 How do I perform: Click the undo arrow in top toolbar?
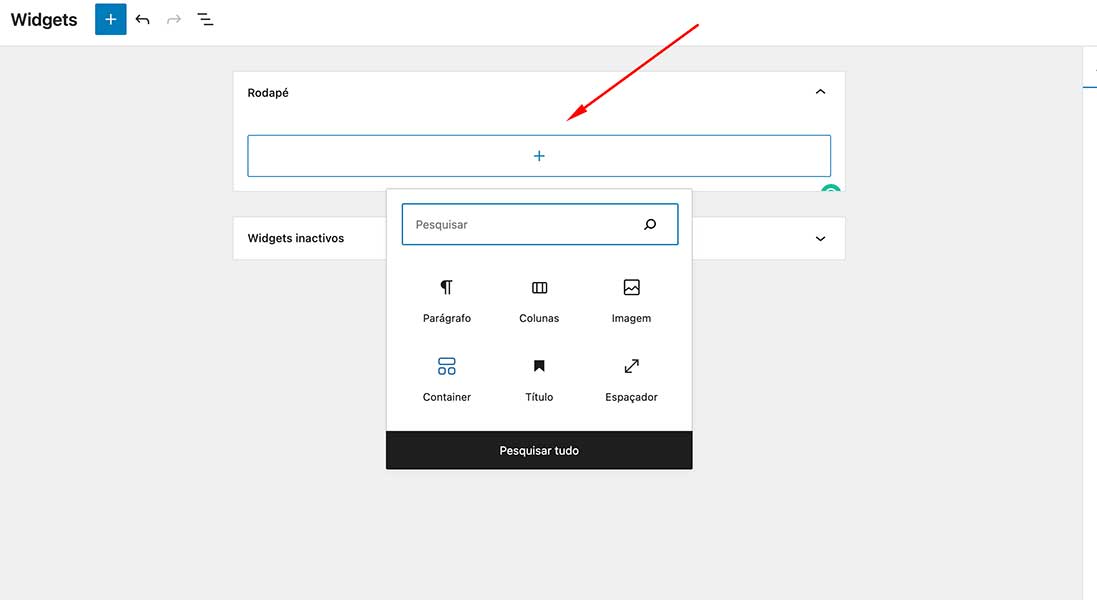click(x=143, y=20)
